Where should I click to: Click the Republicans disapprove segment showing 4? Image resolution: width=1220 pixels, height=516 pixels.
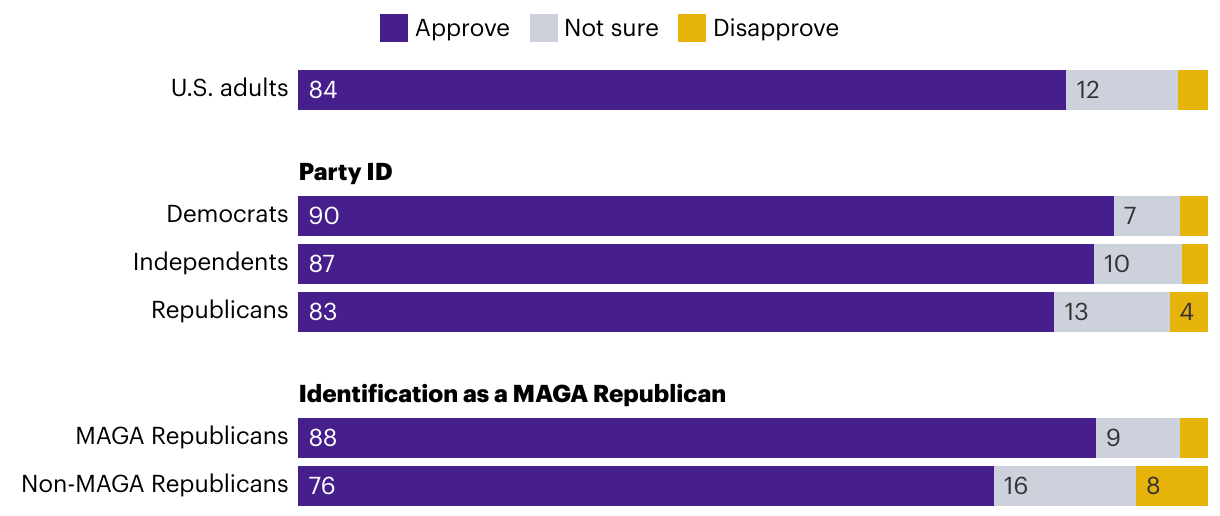point(1189,312)
